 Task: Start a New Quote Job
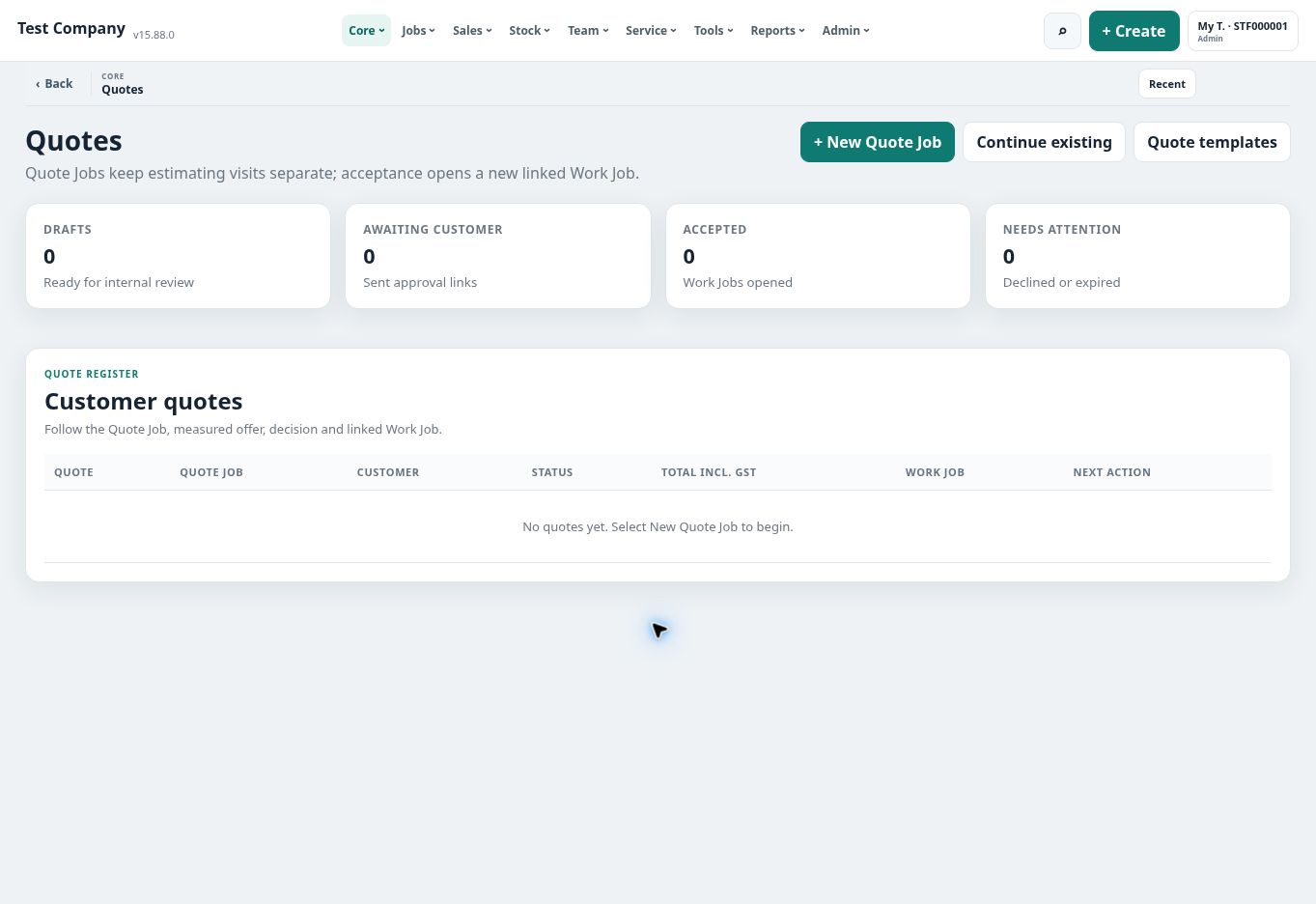pos(877,142)
